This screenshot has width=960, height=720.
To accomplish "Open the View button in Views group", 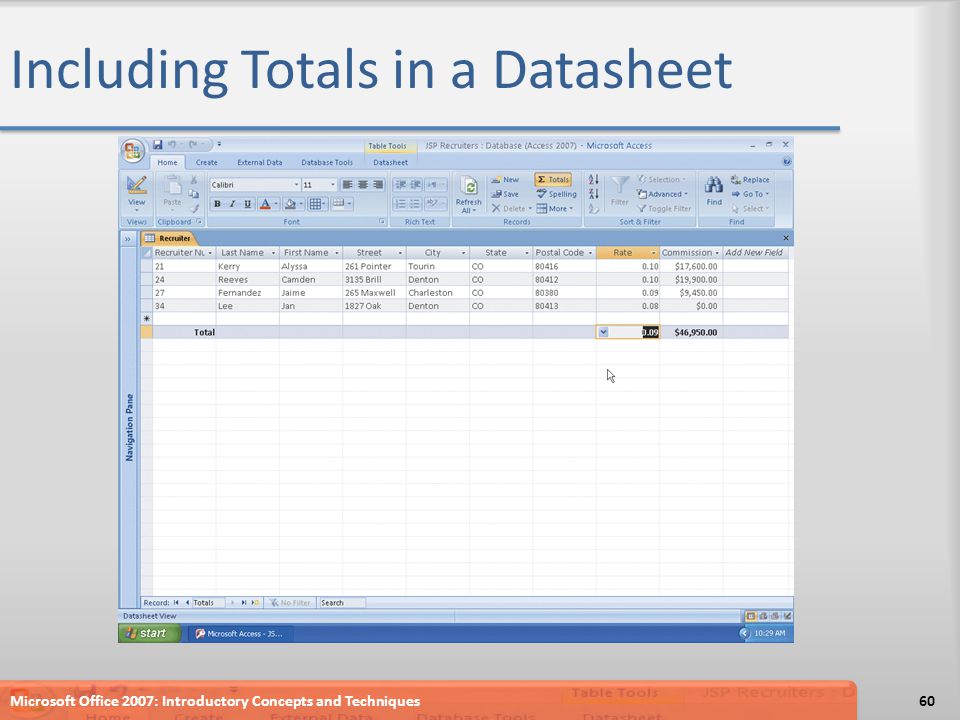I will point(137,192).
